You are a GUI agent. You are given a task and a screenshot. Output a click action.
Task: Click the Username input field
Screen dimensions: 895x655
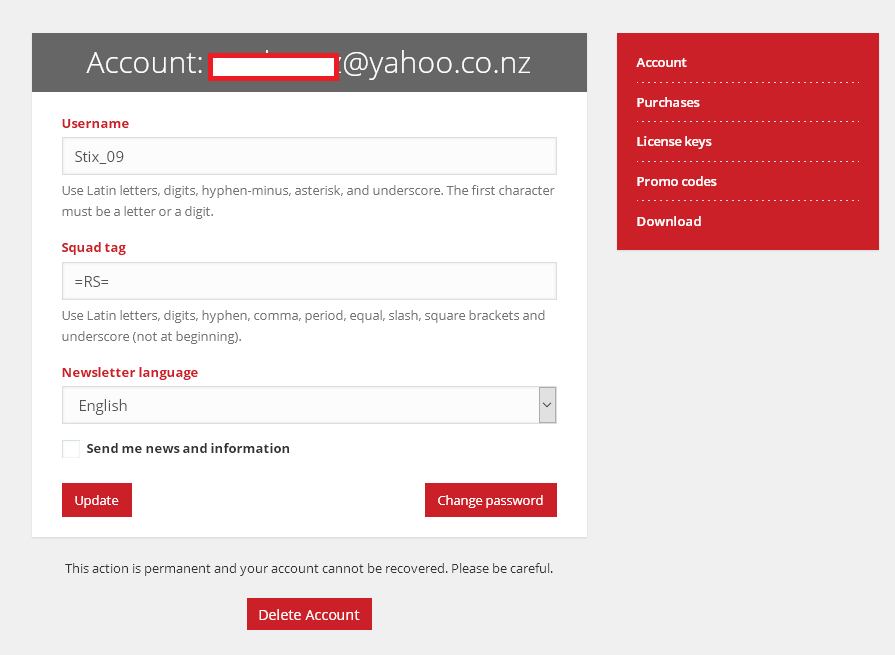309,156
